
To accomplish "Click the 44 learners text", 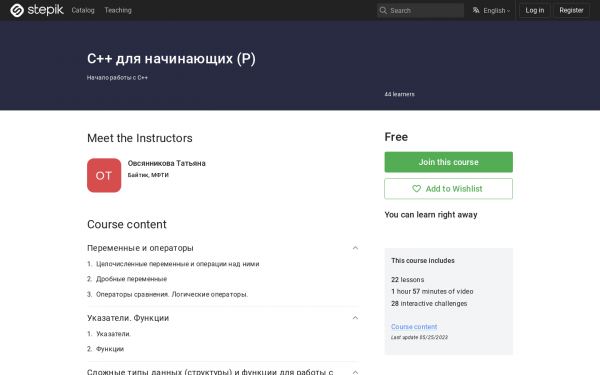I will pos(399,94).
